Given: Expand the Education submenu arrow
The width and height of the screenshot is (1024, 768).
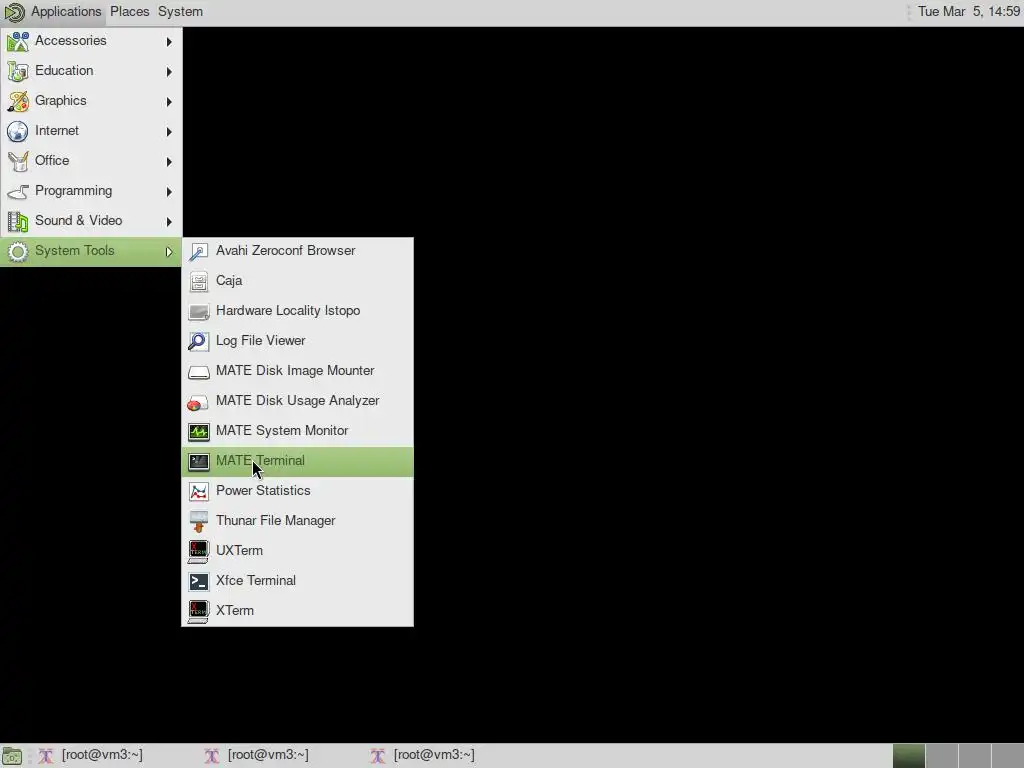Looking at the screenshot, I should pos(169,71).
